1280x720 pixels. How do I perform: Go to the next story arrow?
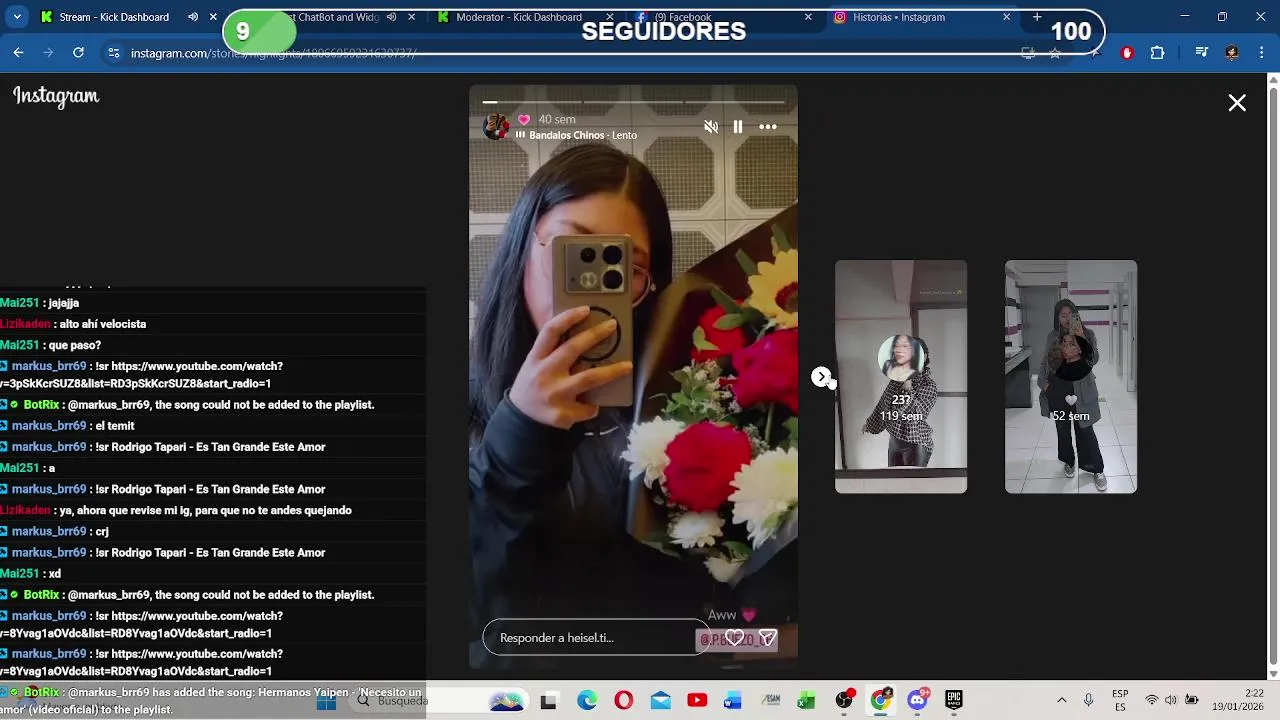(x=821, y=377)
